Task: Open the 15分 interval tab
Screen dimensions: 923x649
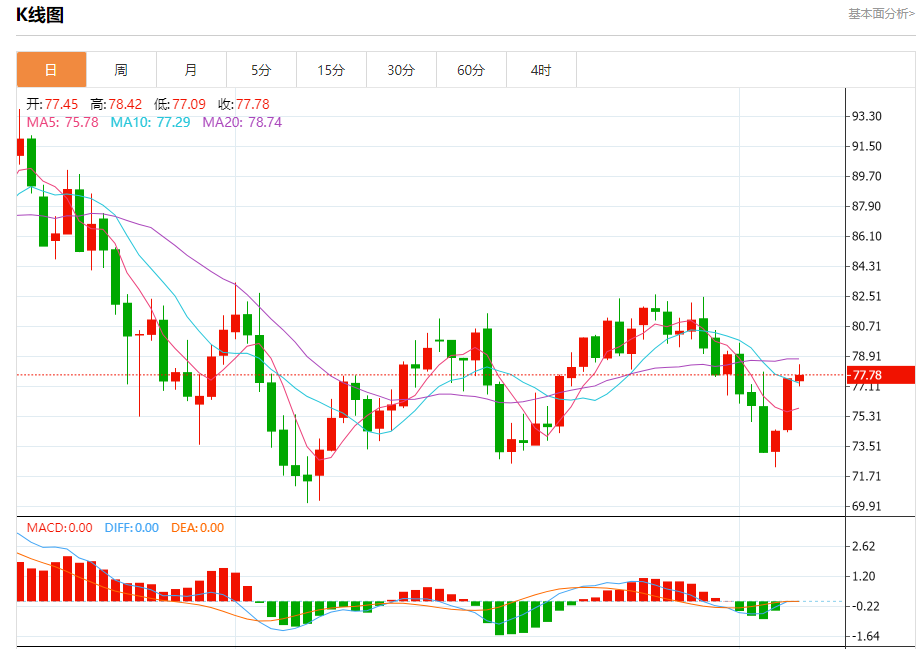Action: pos(331,70)
